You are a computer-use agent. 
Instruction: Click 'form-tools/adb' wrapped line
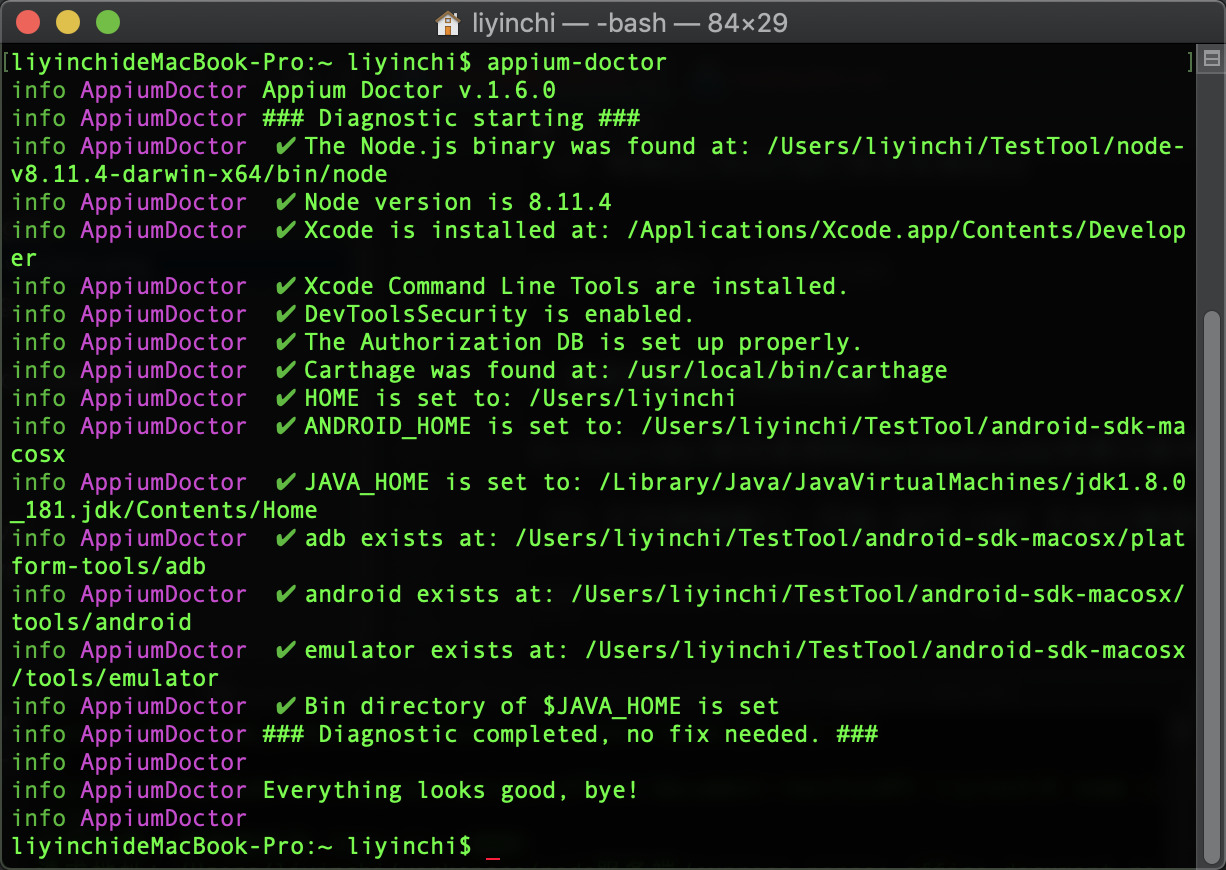[x=109, y=566]
